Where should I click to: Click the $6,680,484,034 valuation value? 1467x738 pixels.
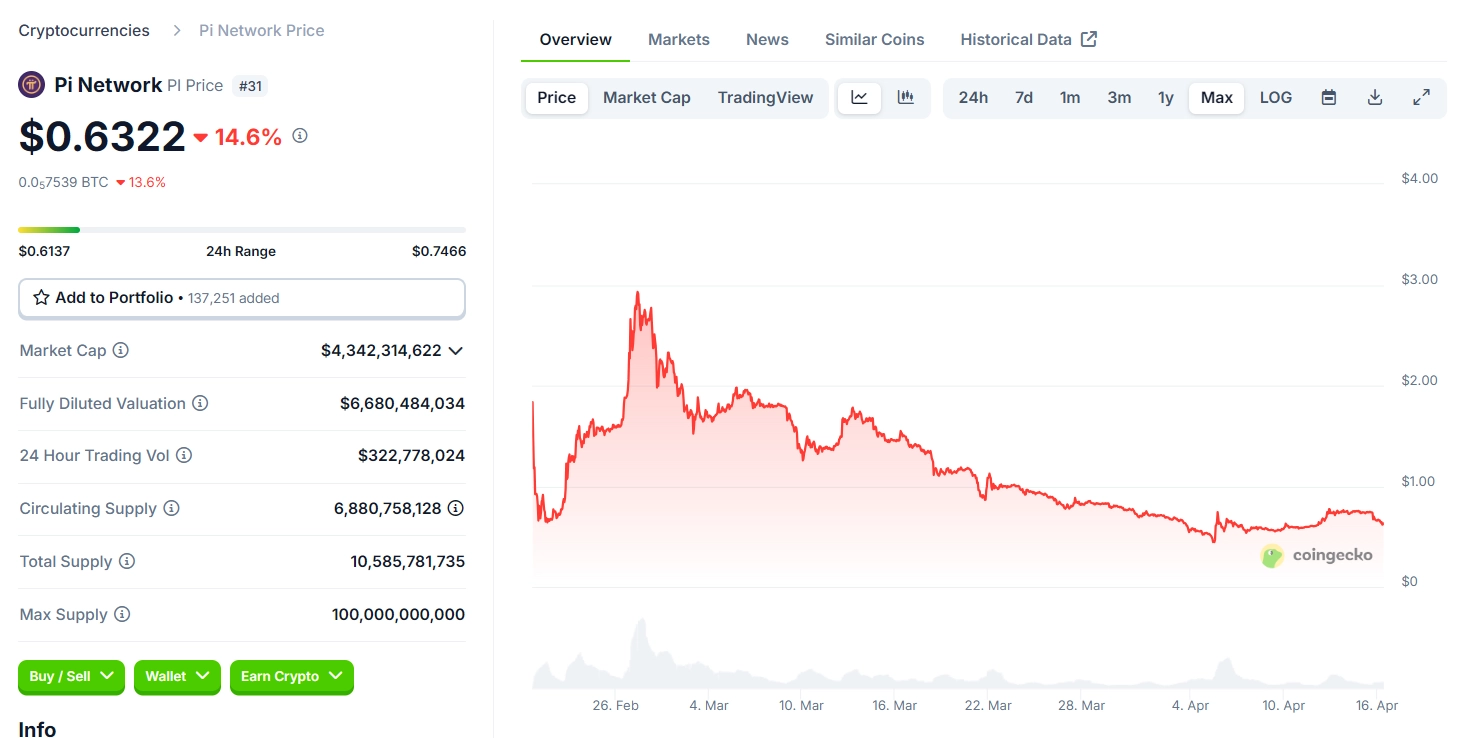pyautogui.click(x=402, y=403)
